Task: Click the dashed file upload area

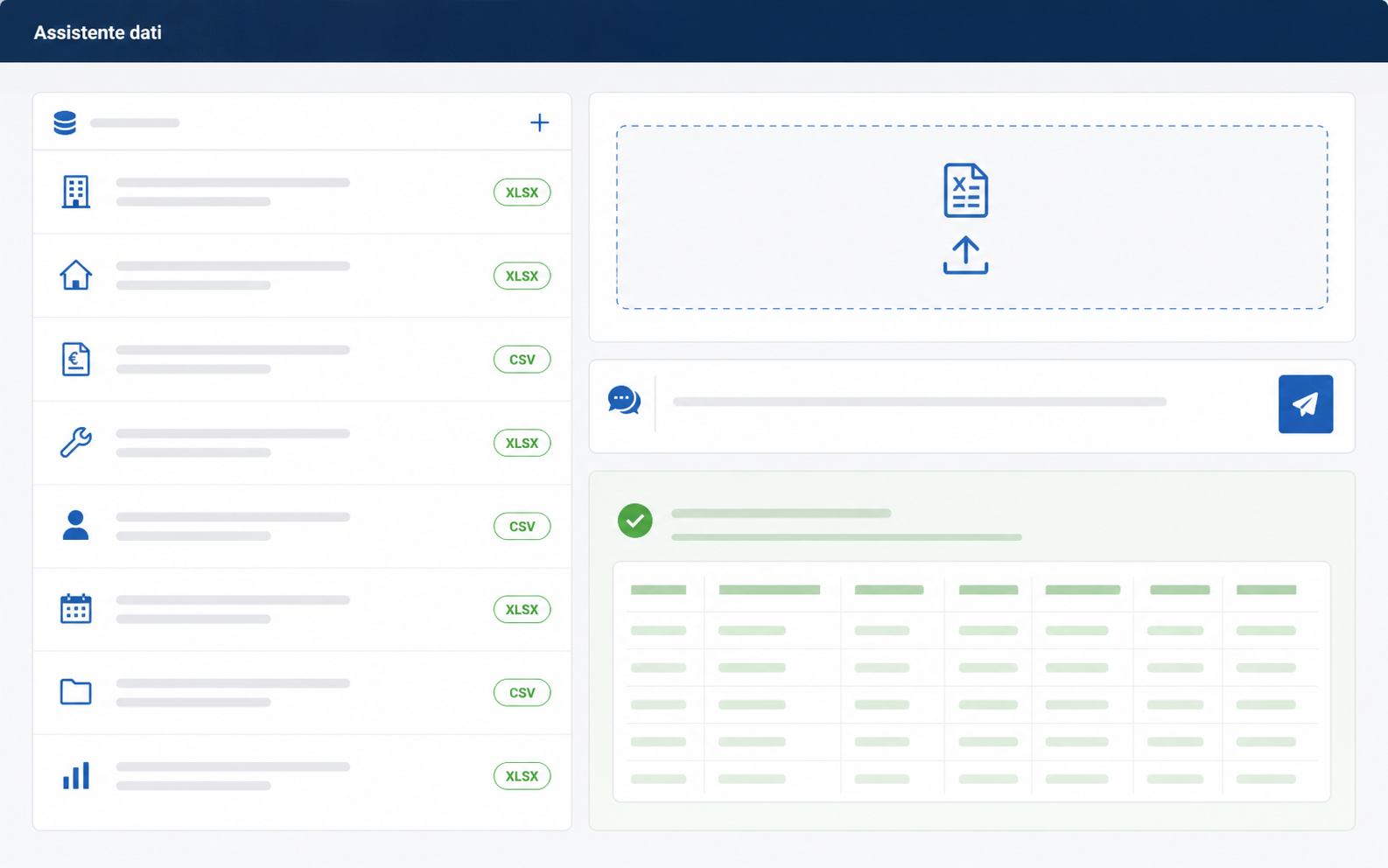Action: click(x=971, y=217)
